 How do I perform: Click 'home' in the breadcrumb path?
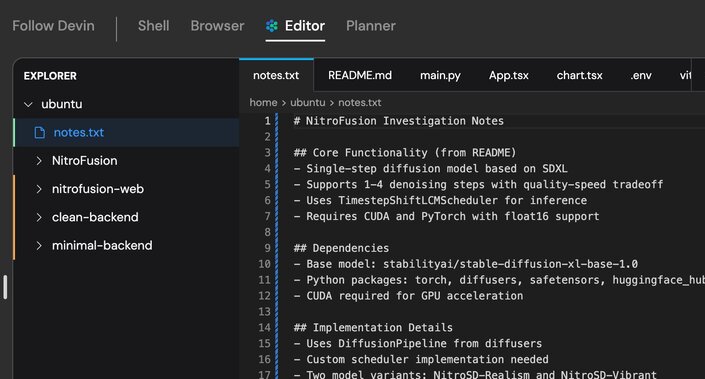263,103
